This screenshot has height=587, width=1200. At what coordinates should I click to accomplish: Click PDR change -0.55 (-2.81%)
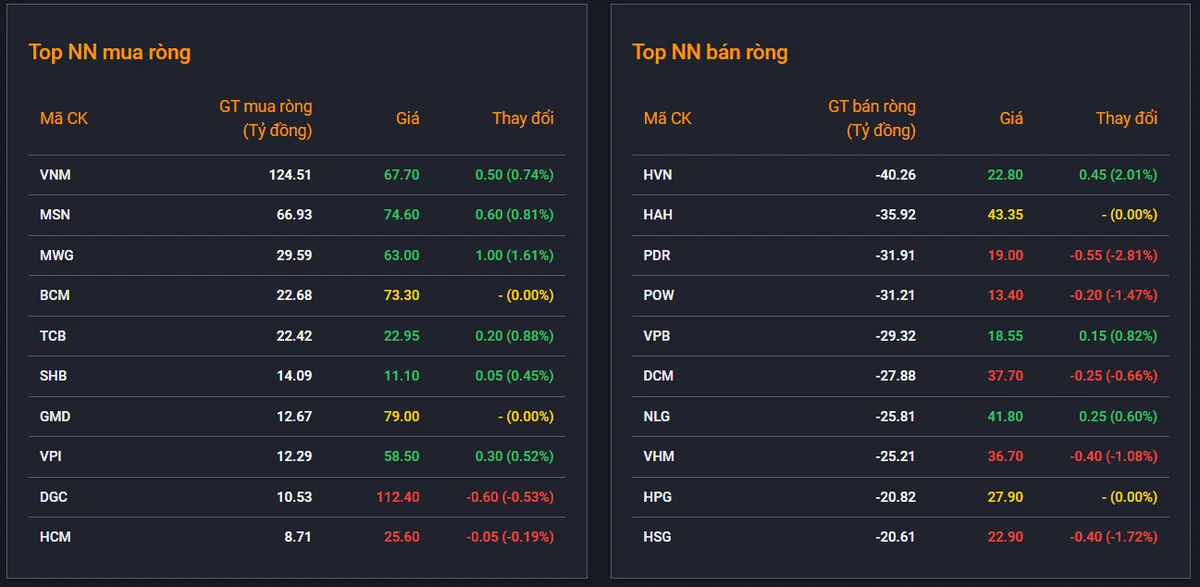1114,255
